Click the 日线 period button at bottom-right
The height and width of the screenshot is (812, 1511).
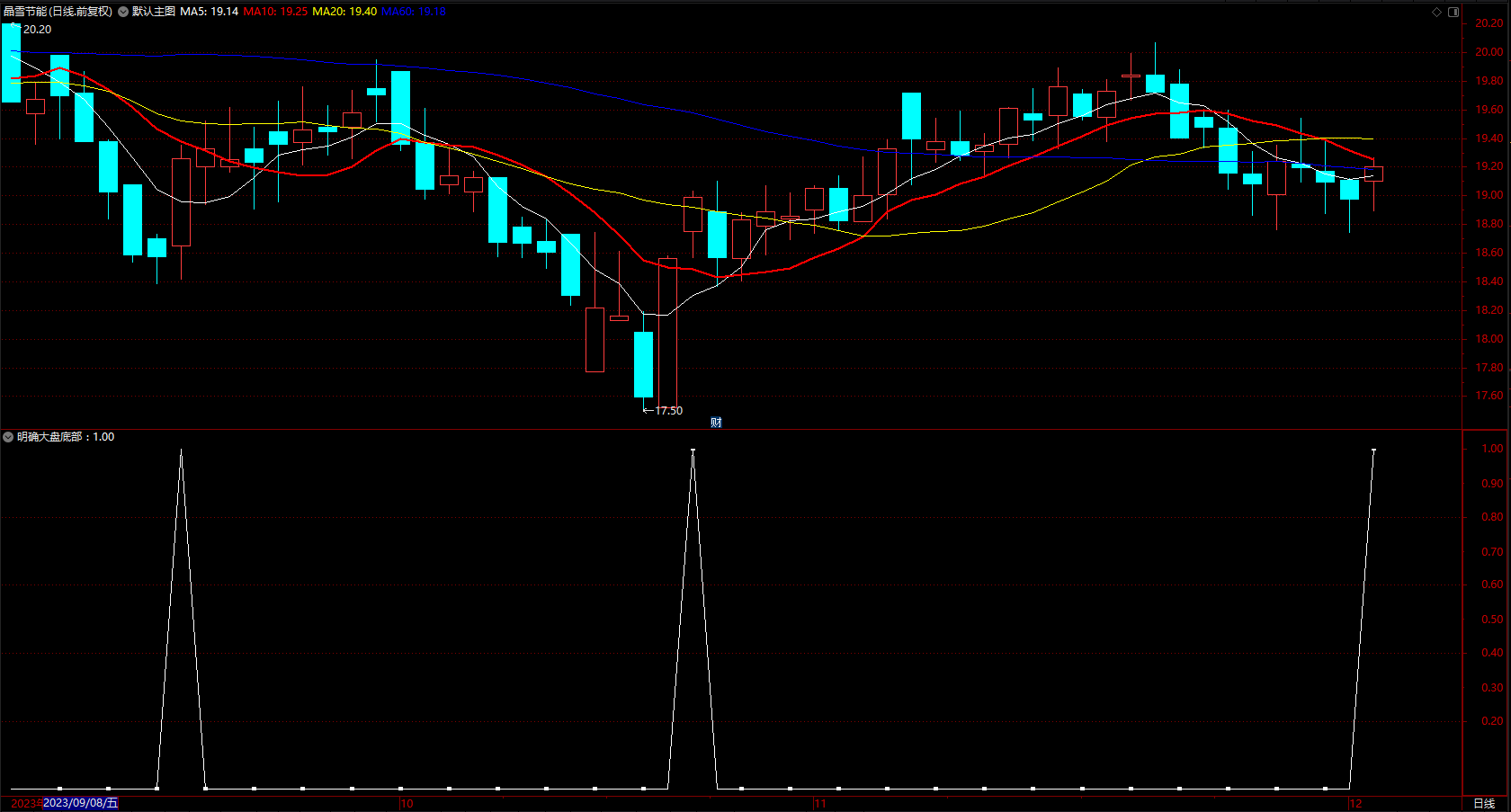point(1484,804)
